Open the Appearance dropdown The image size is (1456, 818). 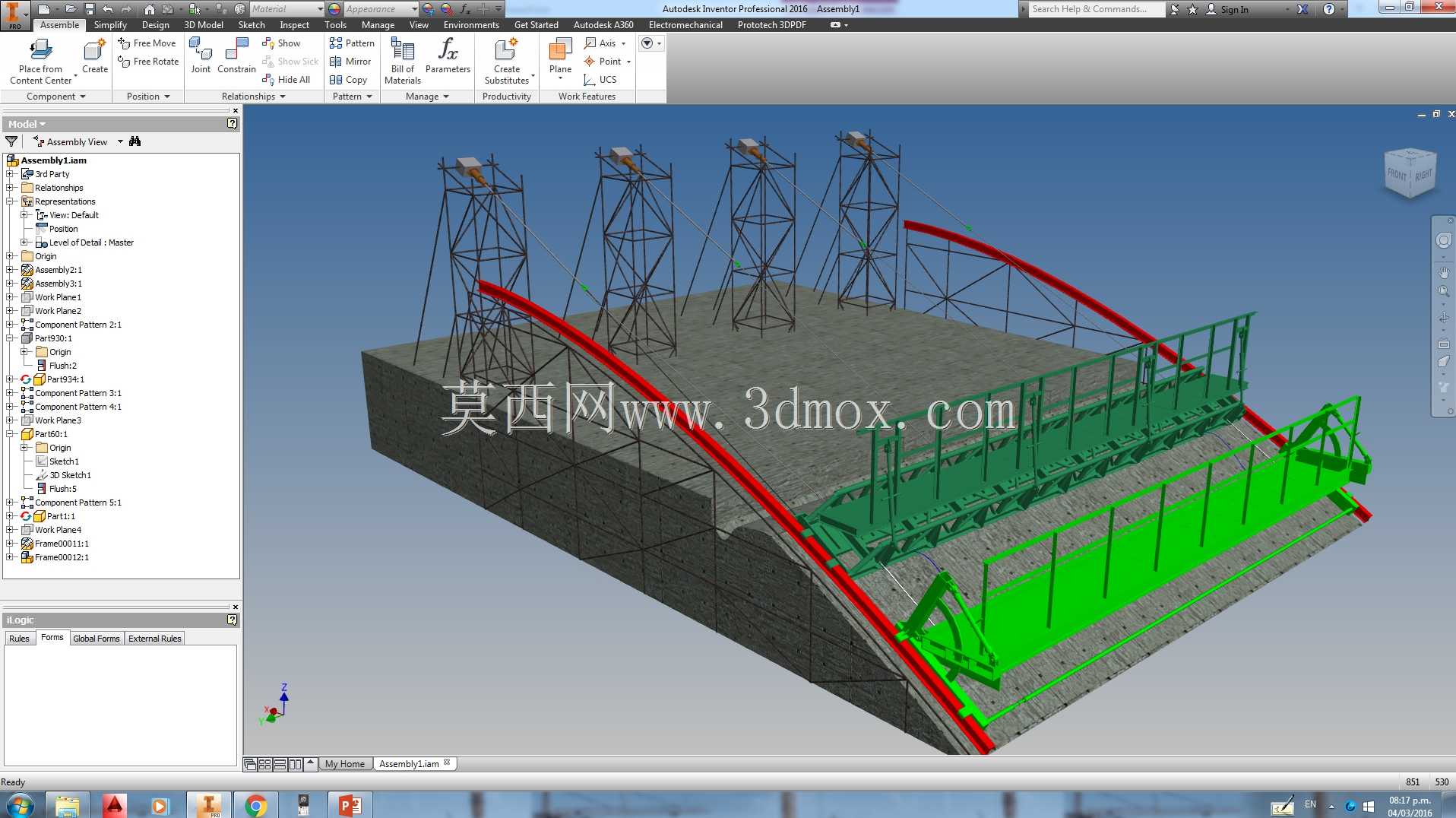(381, 9)
